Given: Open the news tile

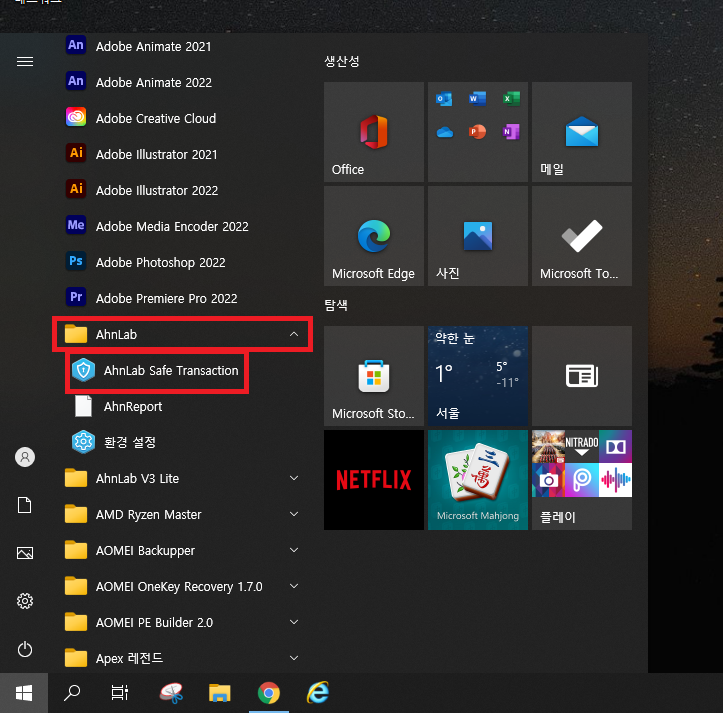Looking at the screenshot, I should 582,376.
